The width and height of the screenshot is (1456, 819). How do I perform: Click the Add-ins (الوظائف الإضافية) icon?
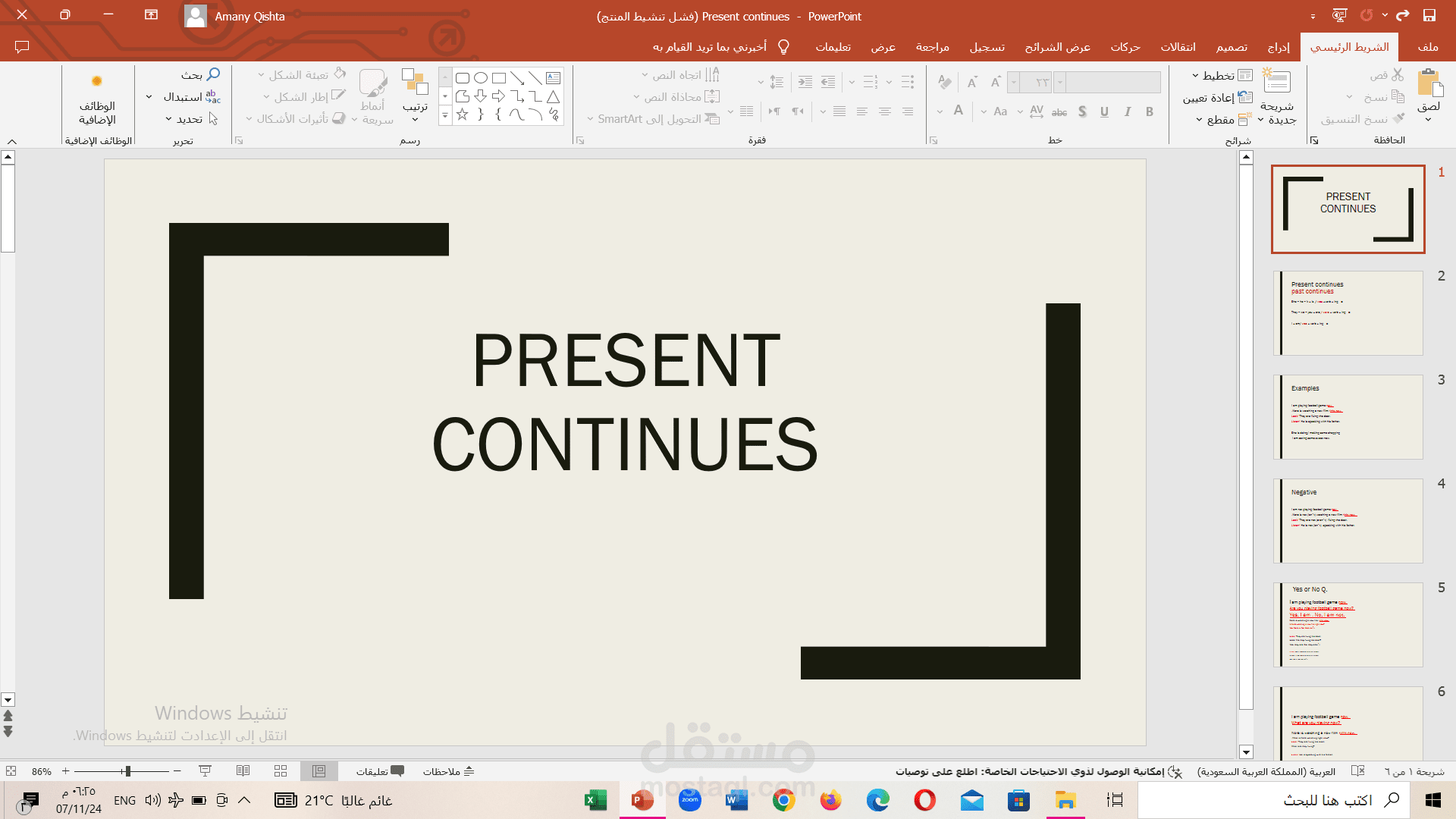[x=97, y=81]
